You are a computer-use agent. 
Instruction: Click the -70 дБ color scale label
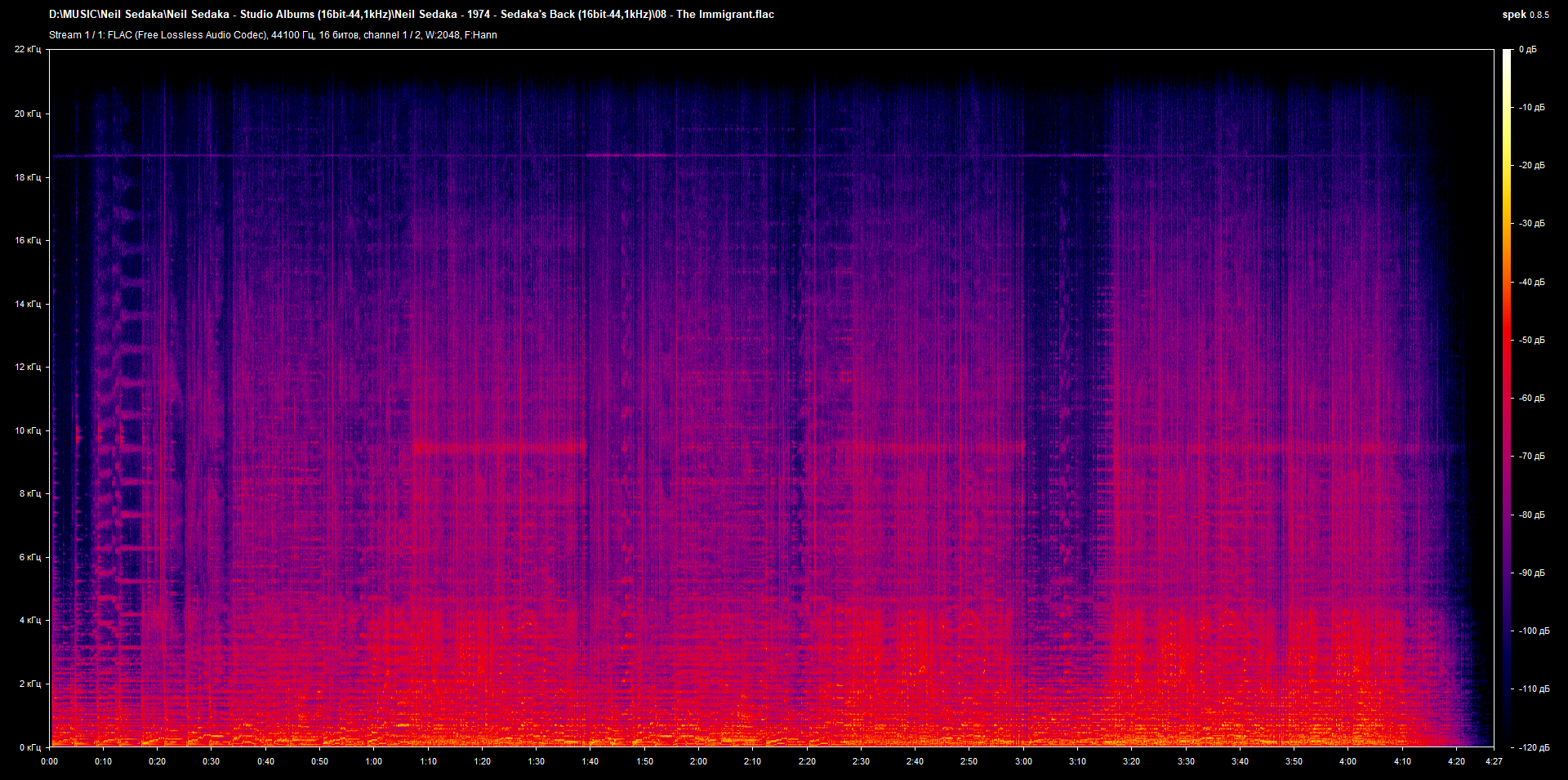click(x=1530, y=456)
